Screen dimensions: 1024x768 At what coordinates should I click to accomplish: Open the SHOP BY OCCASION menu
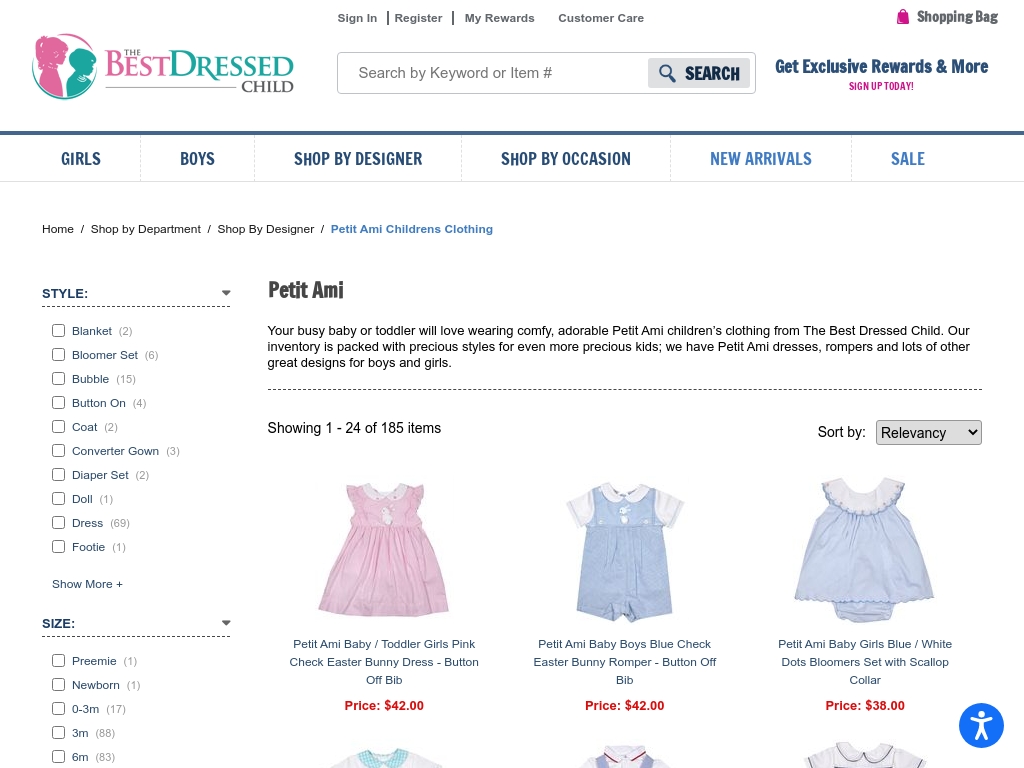565,158
